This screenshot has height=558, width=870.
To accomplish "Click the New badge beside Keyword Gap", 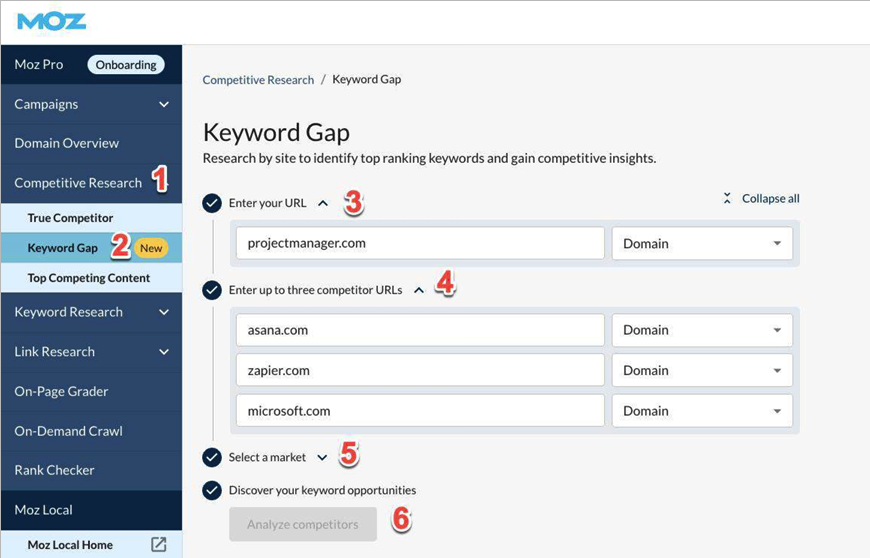I will (x=152, y=248).
